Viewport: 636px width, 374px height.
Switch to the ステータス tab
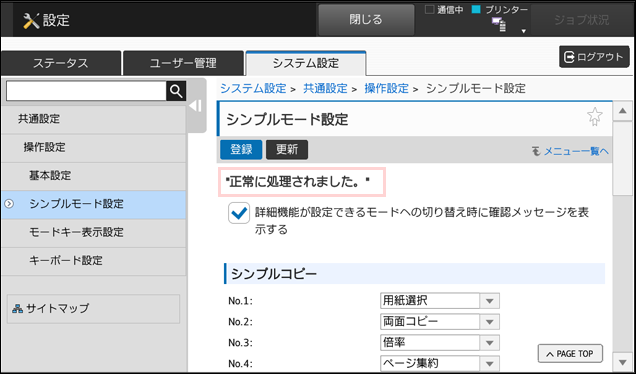(x=60, y=63)
